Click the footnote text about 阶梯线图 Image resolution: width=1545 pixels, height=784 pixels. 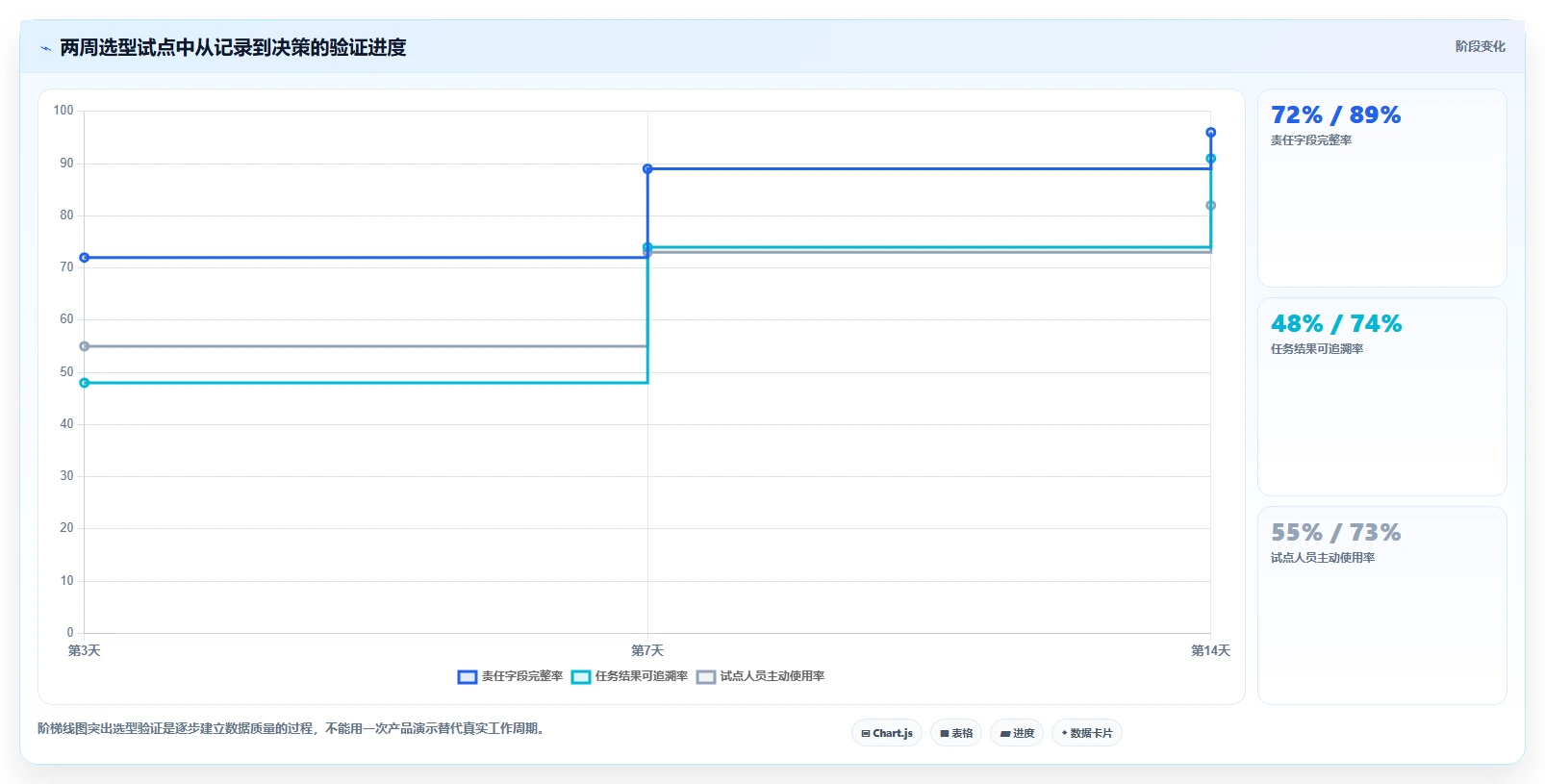pos(293,728)
